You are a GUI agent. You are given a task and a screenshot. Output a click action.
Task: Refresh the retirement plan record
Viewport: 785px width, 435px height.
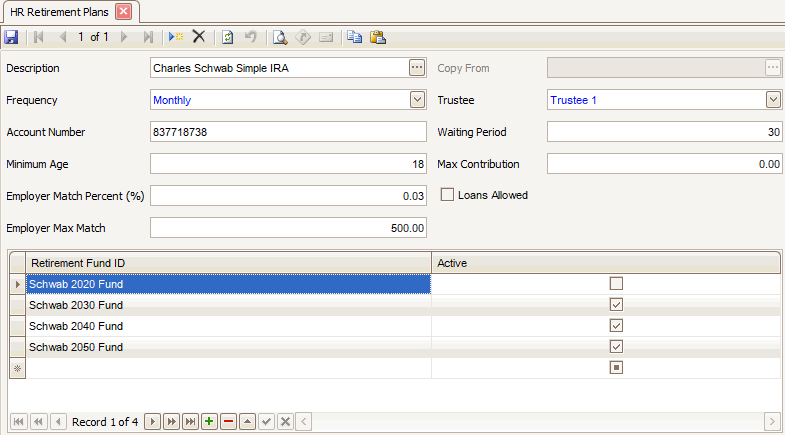click(x=227, y=37)
